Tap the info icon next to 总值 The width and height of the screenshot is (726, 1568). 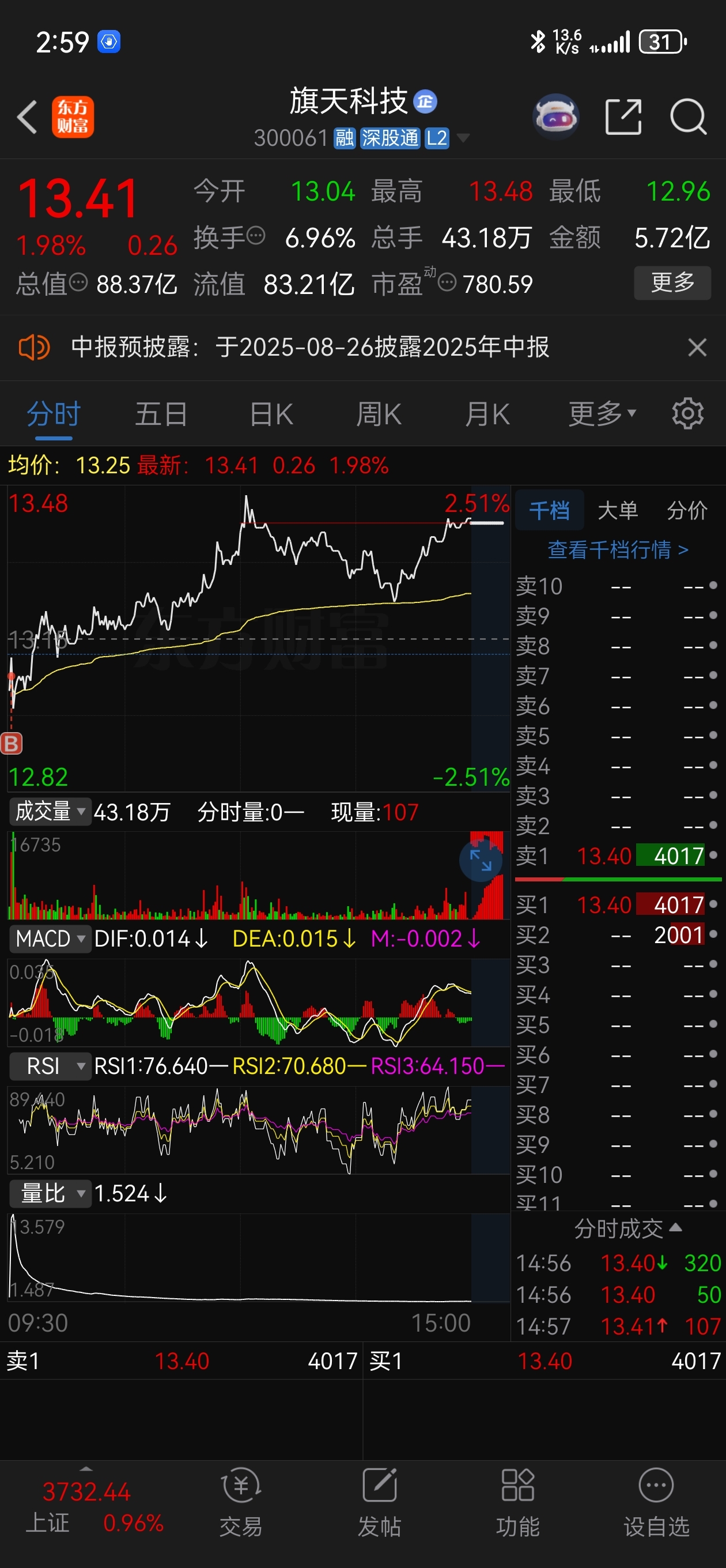[78, 282]
